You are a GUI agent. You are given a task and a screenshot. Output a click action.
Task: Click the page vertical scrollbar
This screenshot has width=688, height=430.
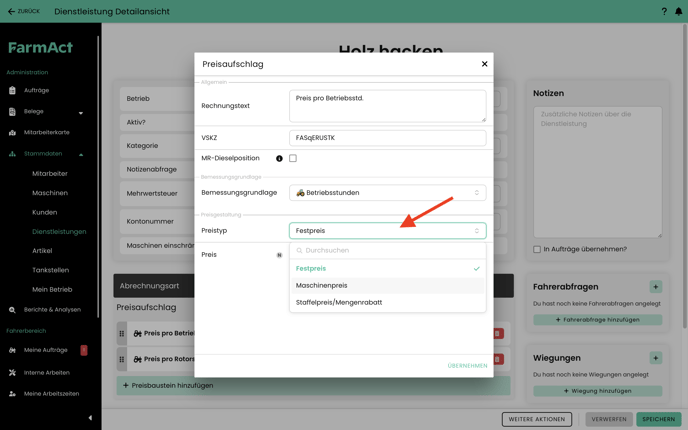tap(684, 176)
